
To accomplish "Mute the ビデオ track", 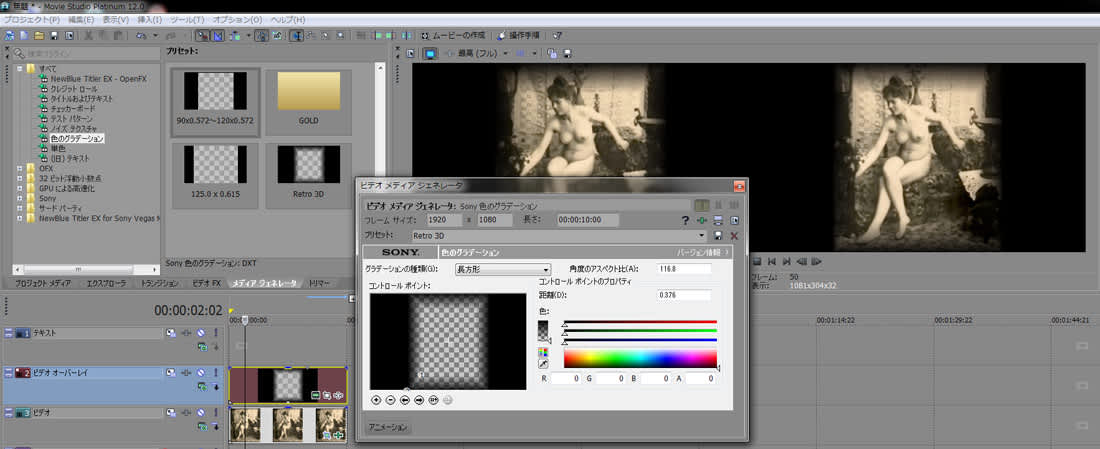I will tap(201, 412).
